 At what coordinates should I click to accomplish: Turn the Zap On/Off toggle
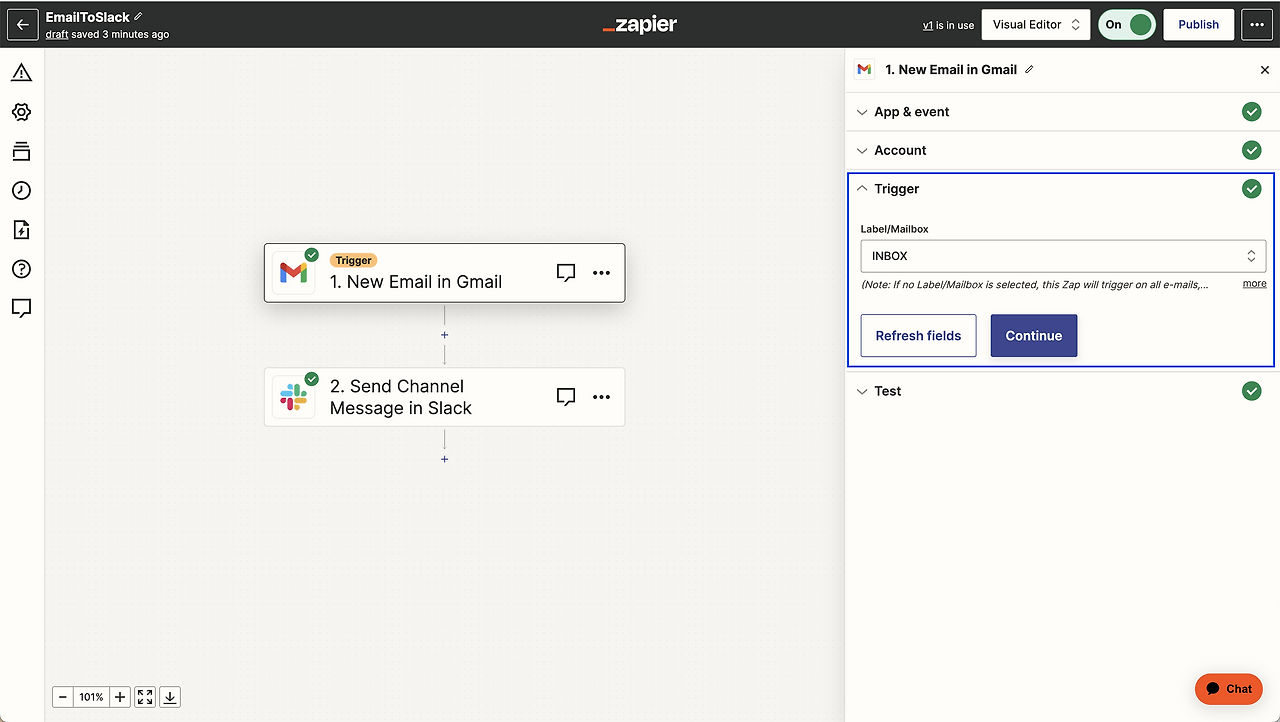click(1127, 25)
